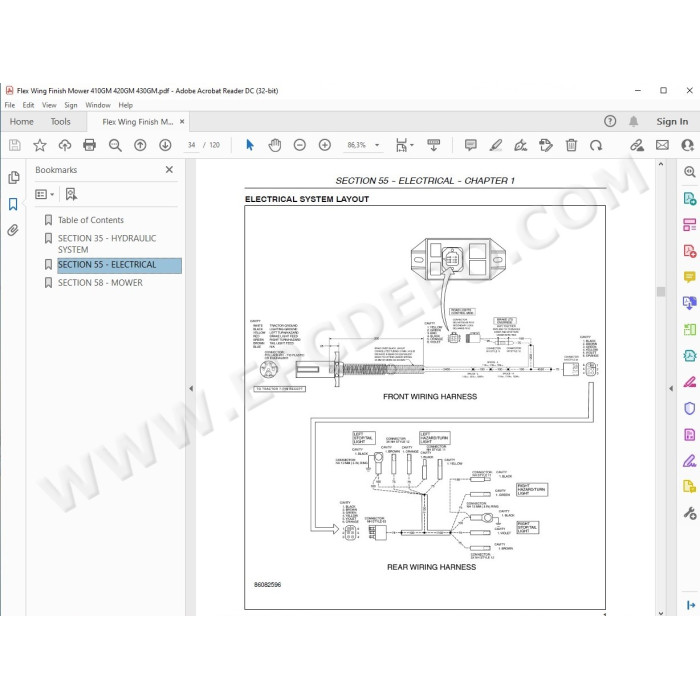The image size is (700, 700).
Task: Click the page number input field
Action: pyautogui.click(x=192, y=145)
